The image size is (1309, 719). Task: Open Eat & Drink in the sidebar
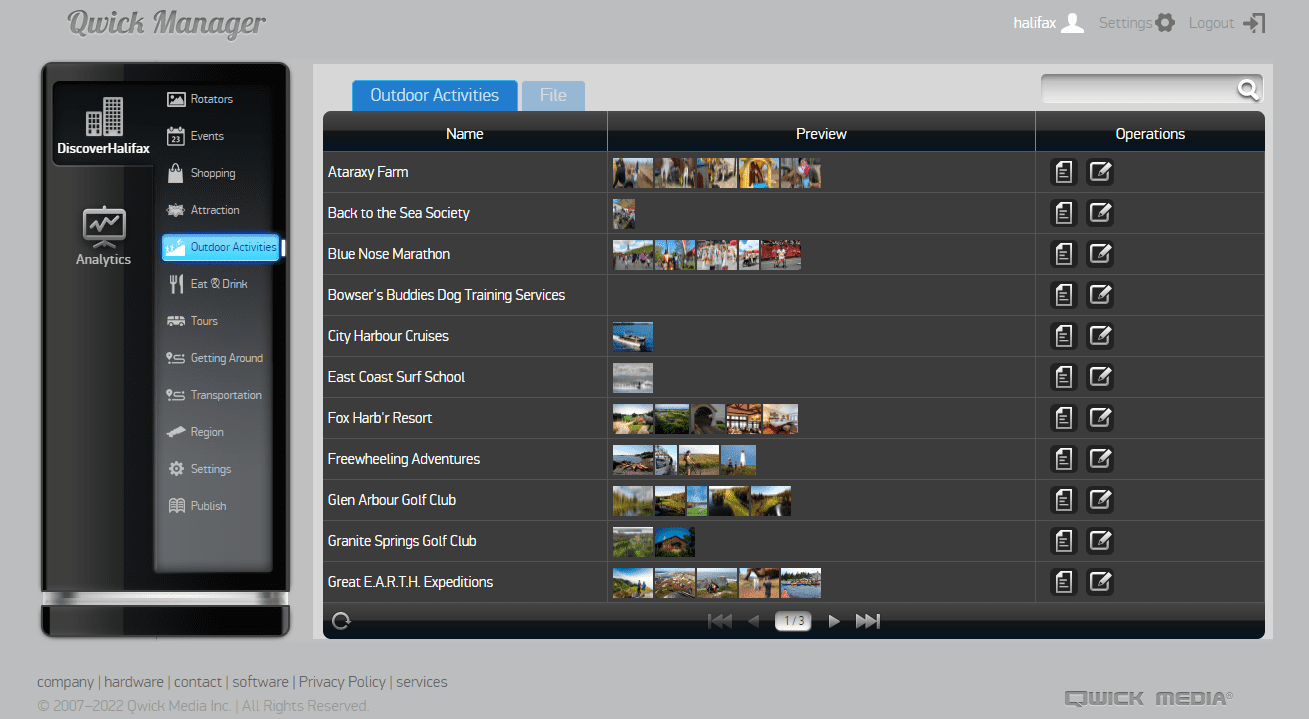(206, 284)
